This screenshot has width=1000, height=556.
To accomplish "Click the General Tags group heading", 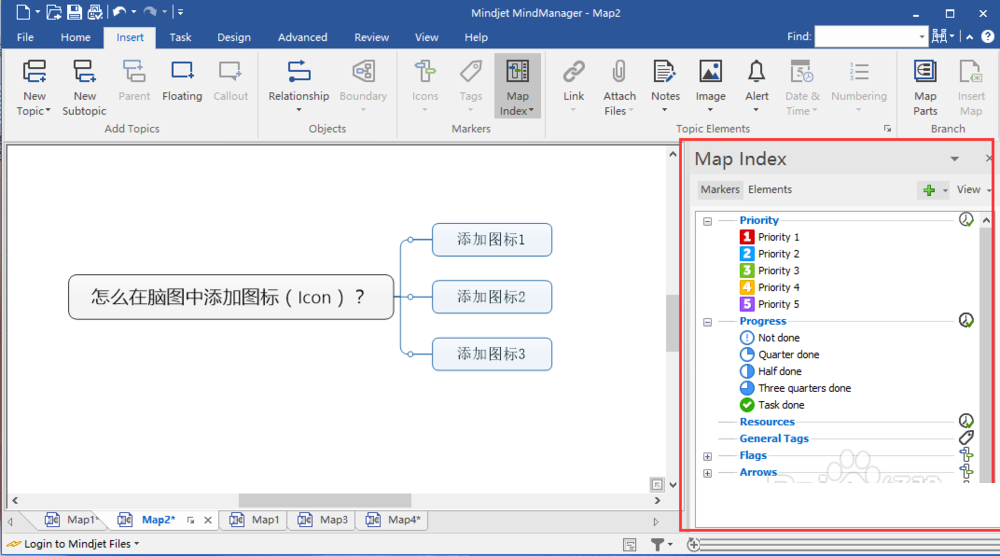I will click(774, 439).
